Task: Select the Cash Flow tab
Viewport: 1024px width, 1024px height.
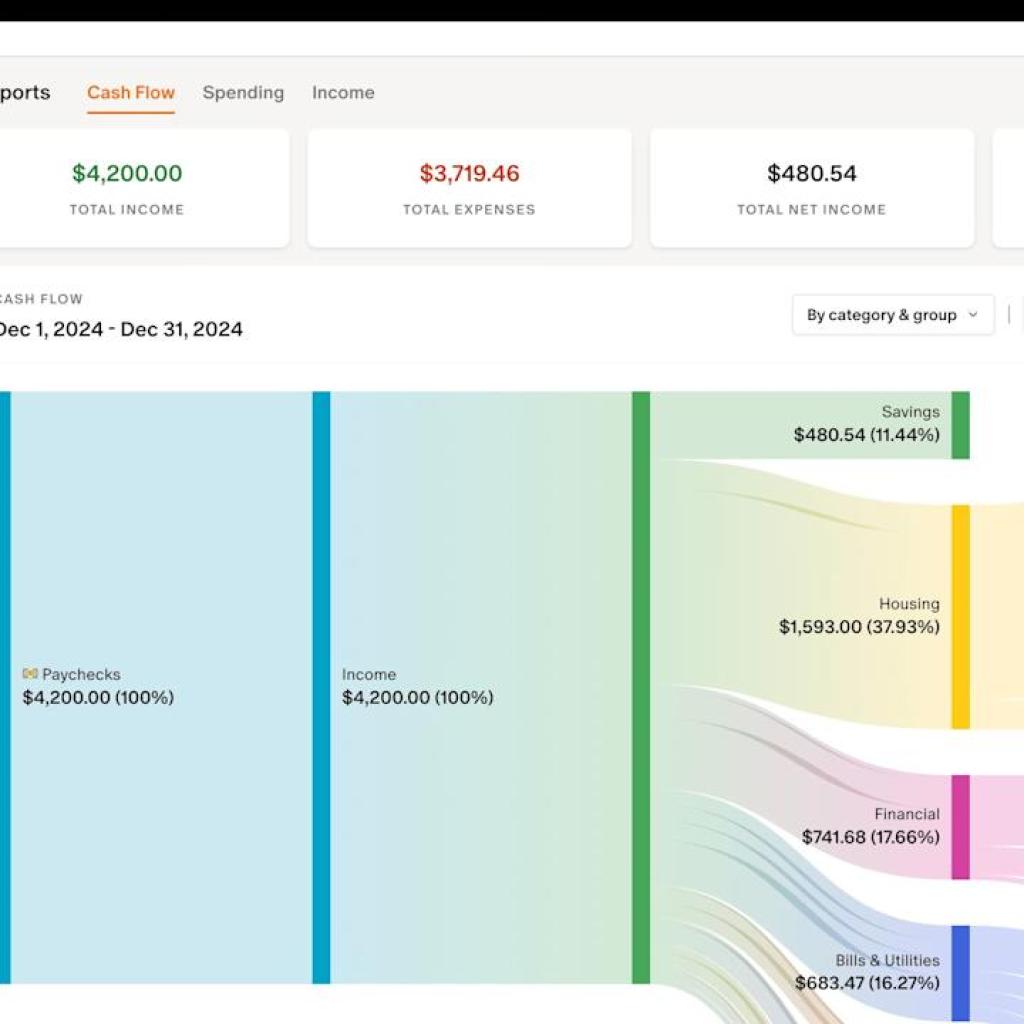Action: 130,92
